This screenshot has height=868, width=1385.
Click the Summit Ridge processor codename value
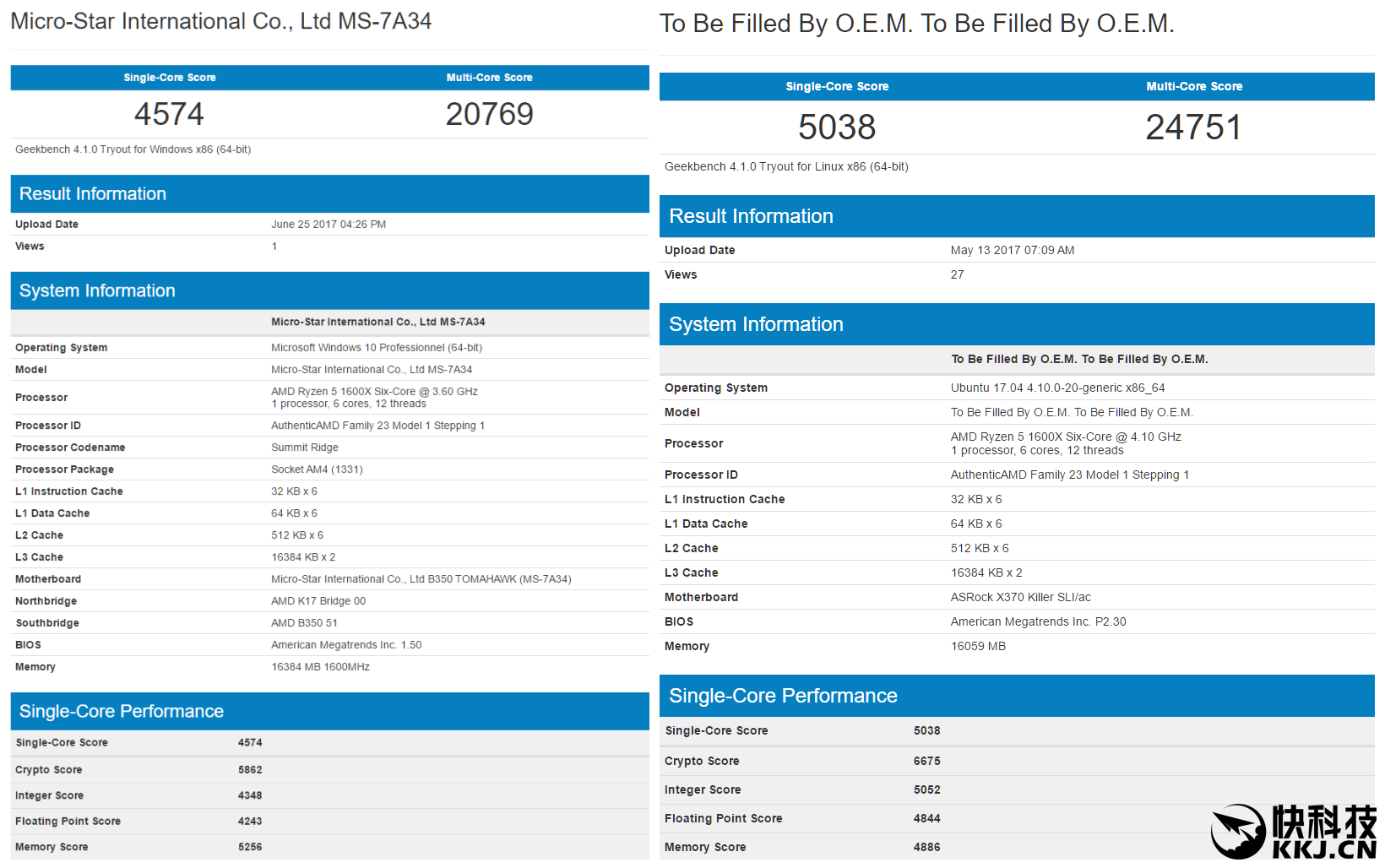pos(304,448)
